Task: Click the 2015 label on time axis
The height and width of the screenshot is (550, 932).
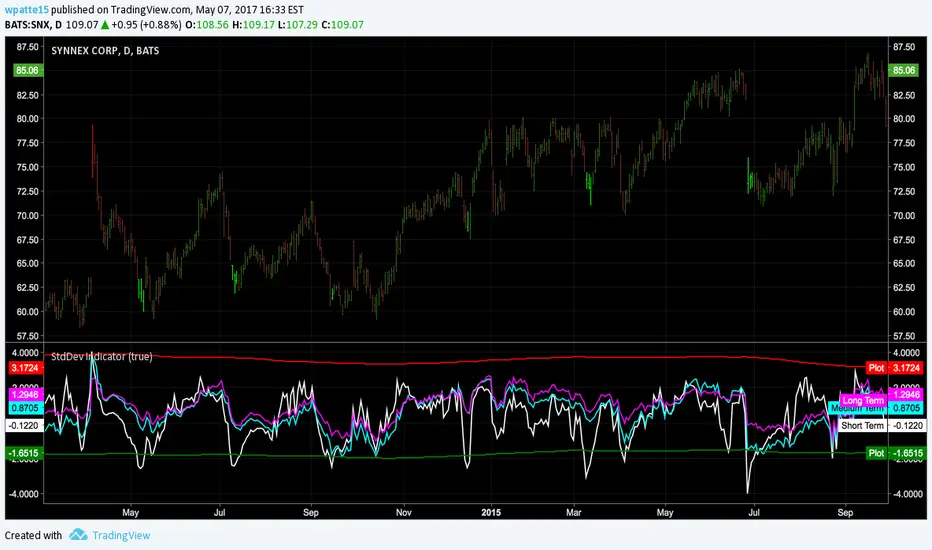Action: coord(491,512)
